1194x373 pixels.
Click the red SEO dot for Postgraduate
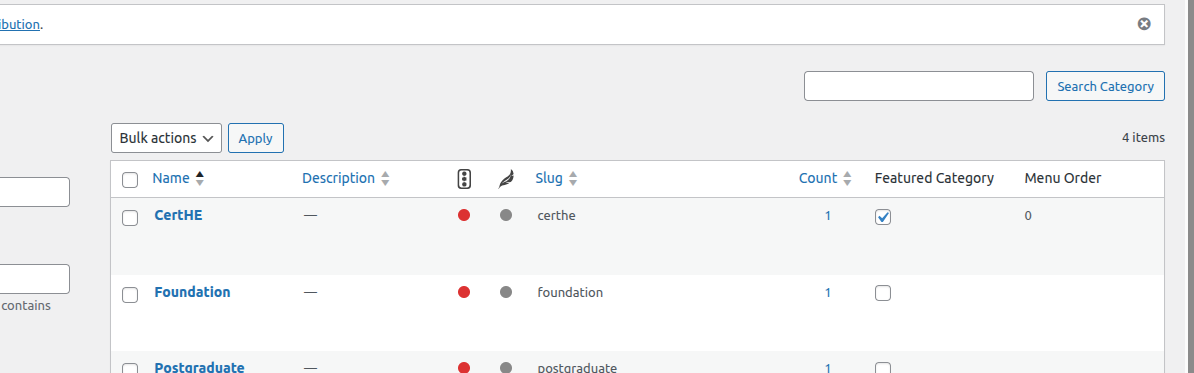[464, 368]
